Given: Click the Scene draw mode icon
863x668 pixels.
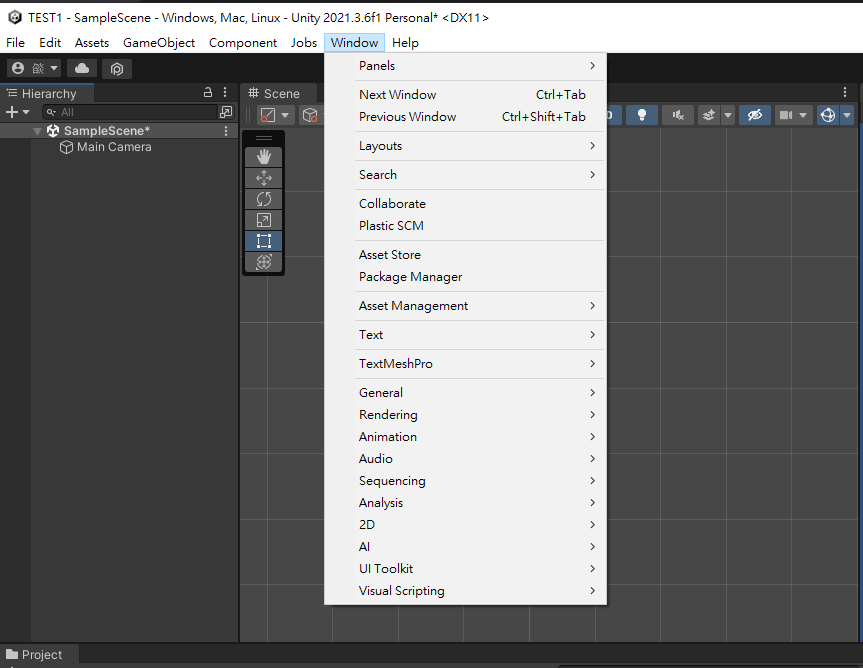Looking at the screenshot, I should point(267,115).
